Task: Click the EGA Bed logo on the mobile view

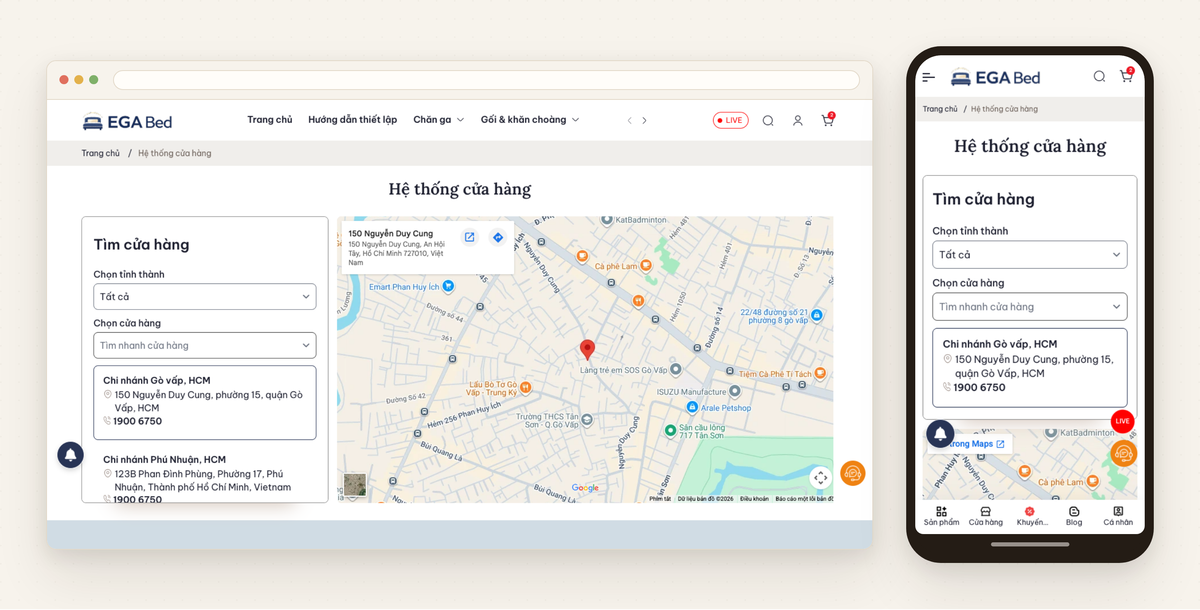Action: 996,77
